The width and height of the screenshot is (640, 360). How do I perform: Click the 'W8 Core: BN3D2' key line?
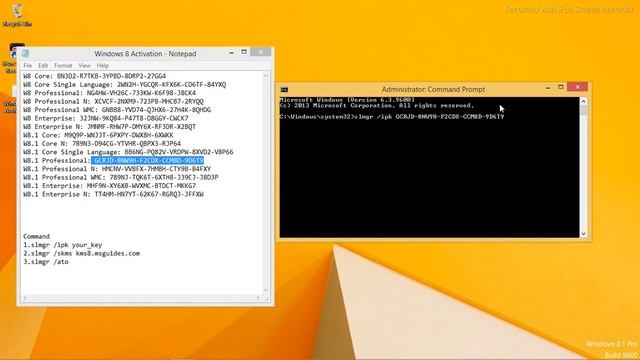point(94,76)
